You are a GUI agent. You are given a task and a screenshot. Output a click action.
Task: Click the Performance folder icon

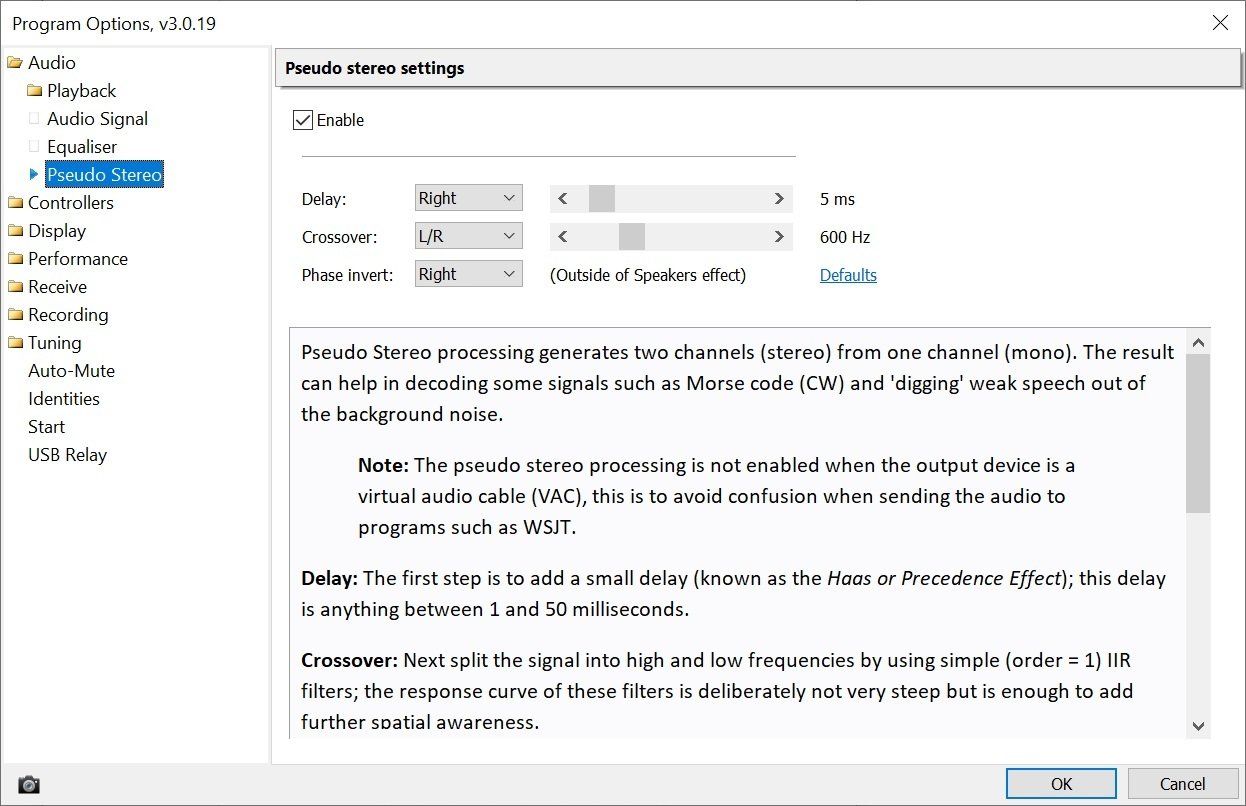click(15, 259)
